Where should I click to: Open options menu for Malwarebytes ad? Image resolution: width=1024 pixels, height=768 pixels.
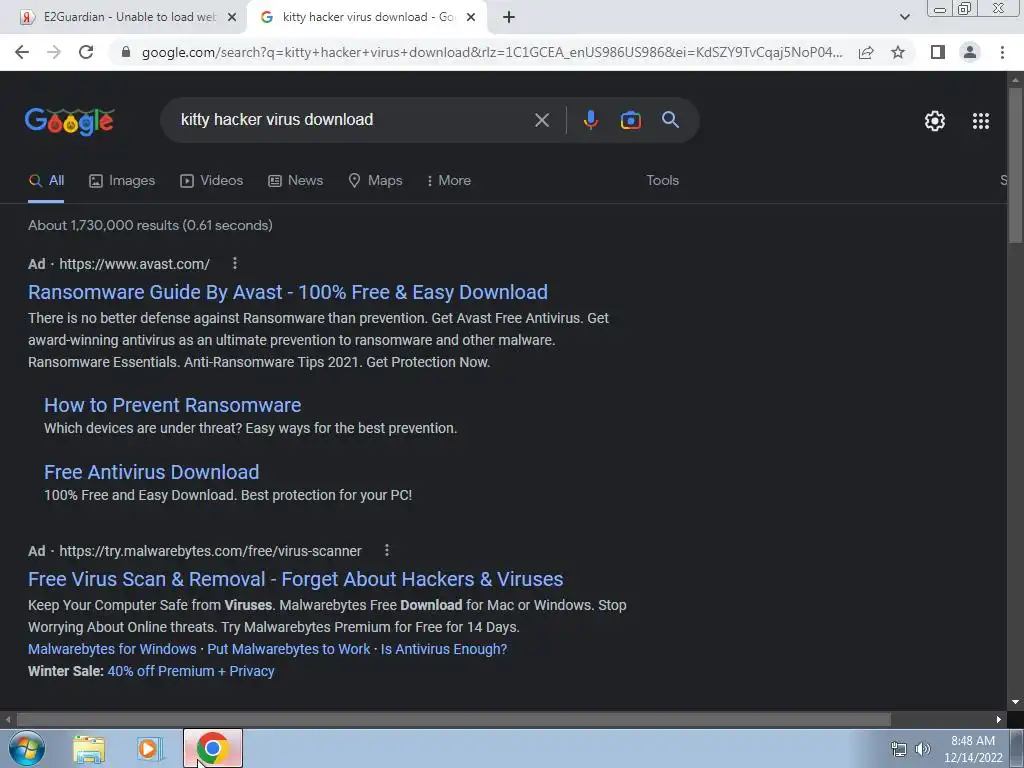[387, 550]
